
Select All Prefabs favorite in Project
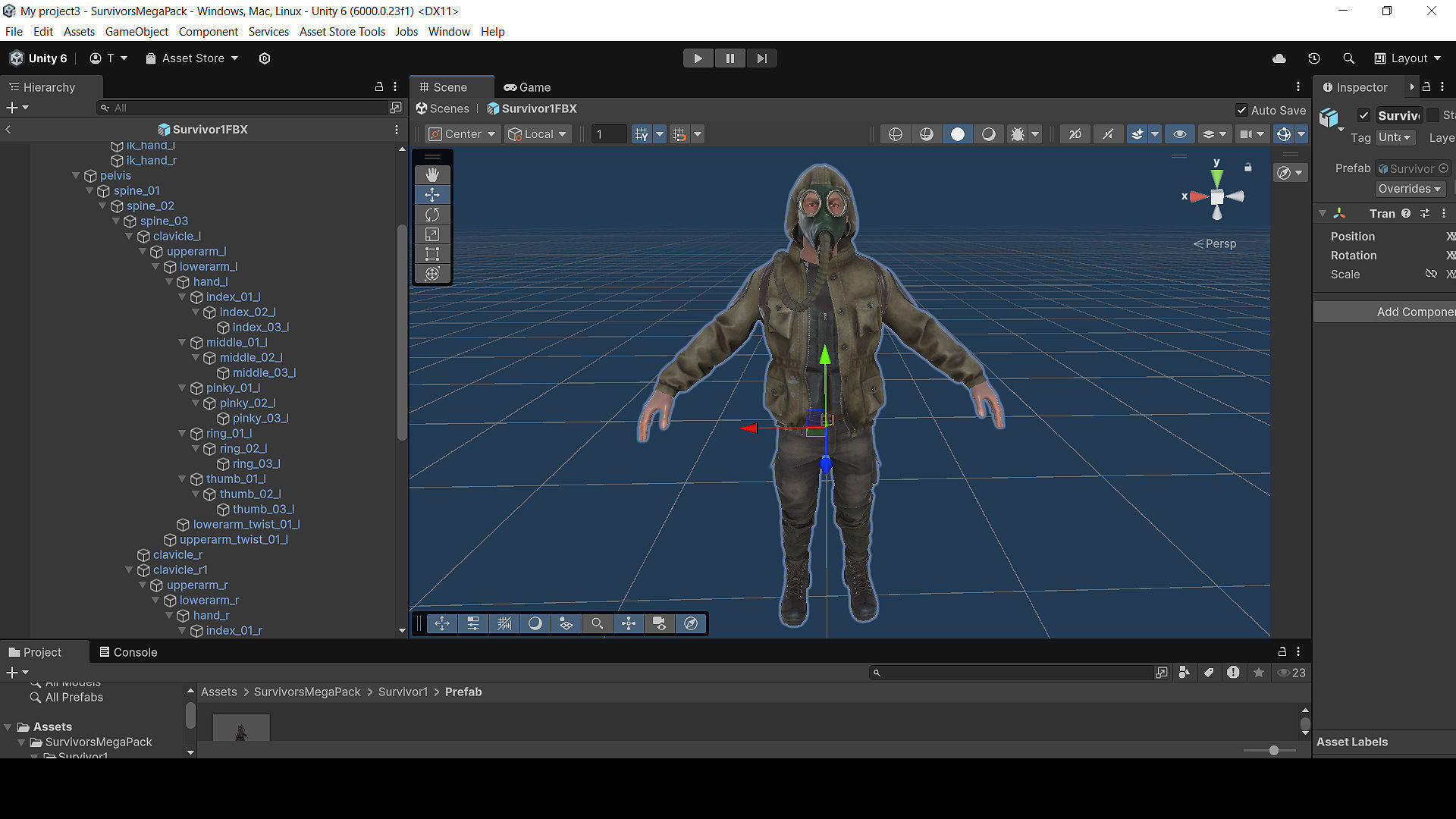pos(74,697)
